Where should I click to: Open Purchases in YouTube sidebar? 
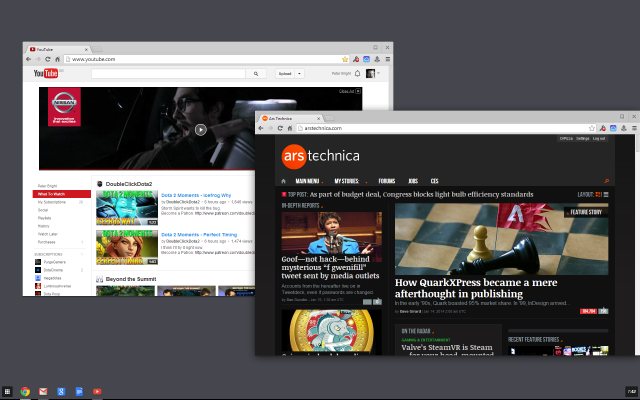pos(47,242)
